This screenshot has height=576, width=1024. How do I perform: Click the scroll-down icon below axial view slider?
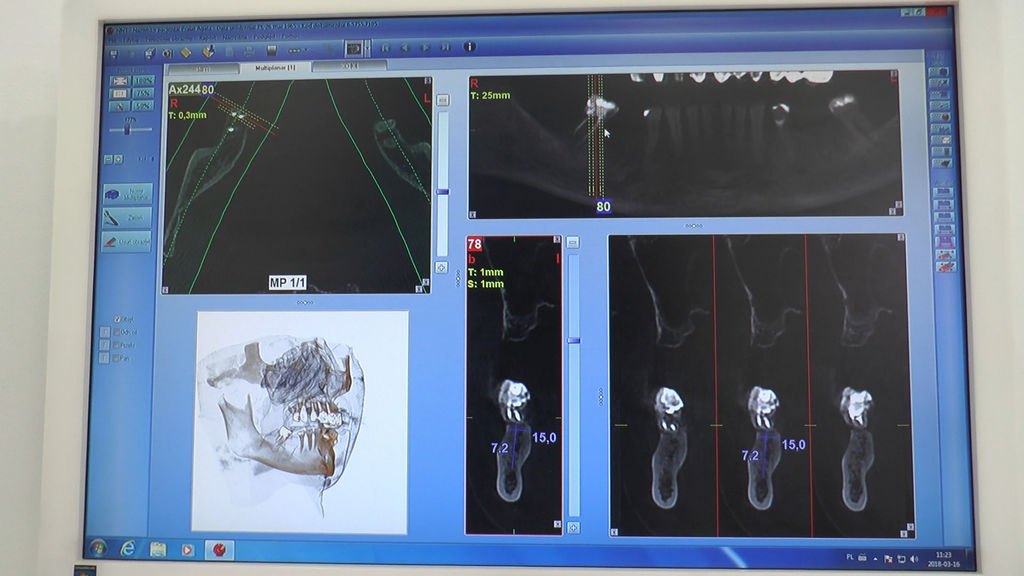[441, 268]
